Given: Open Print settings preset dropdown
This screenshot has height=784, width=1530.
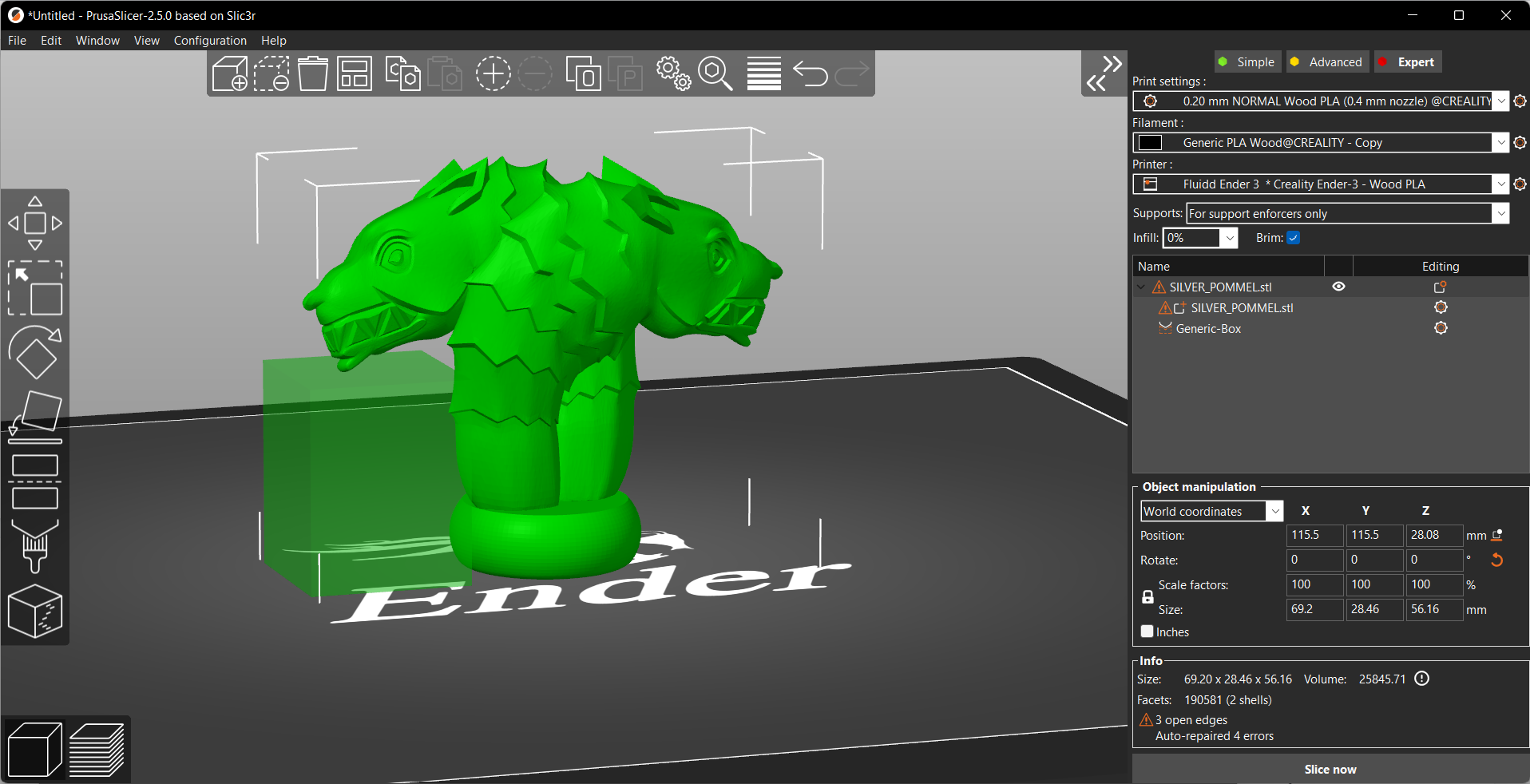Looking at the screenshot, I should 1501,101.
